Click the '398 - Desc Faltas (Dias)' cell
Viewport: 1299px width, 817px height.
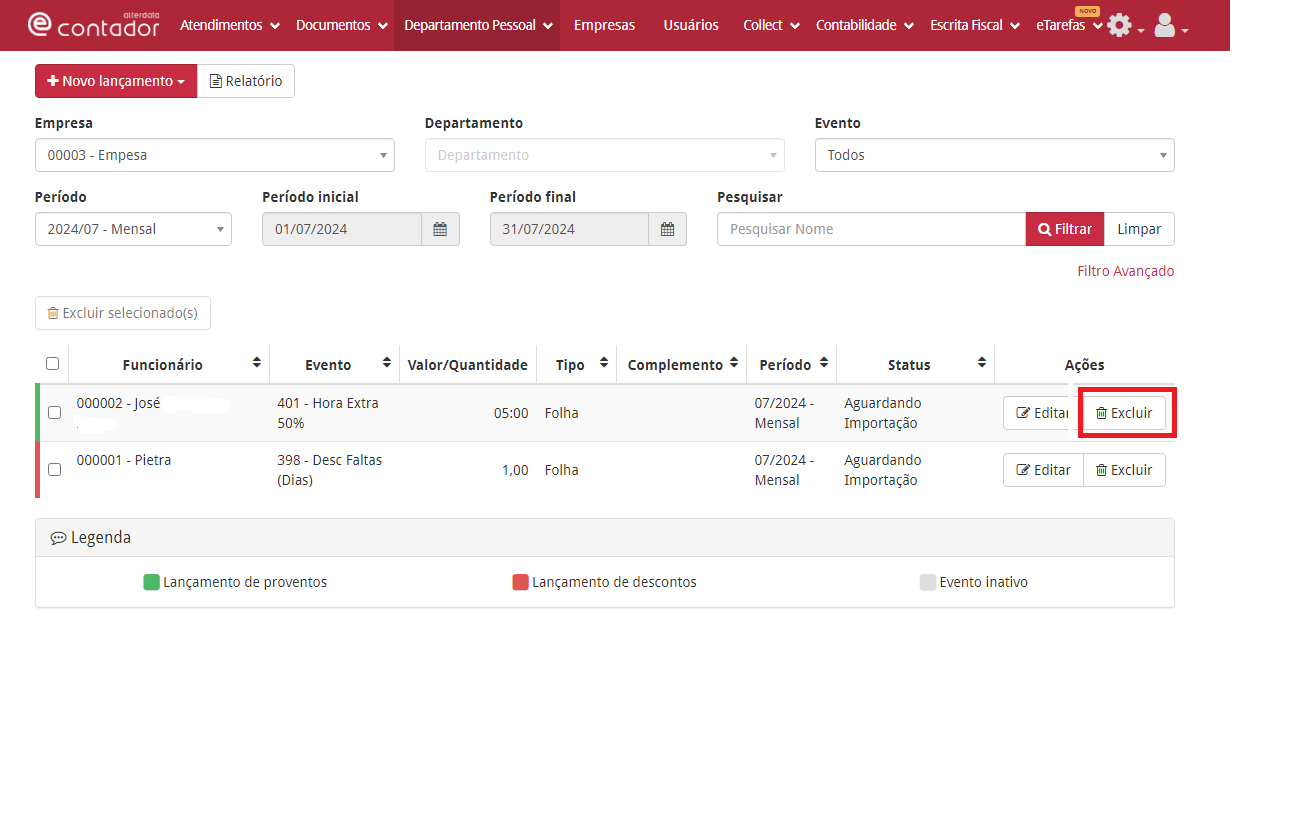click(333, 470)
